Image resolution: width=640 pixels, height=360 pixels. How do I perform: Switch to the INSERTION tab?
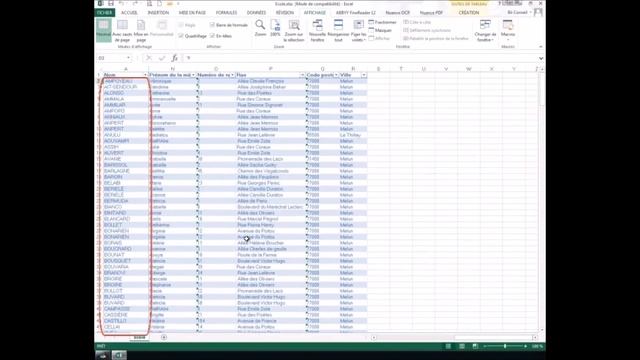point(158,13)
